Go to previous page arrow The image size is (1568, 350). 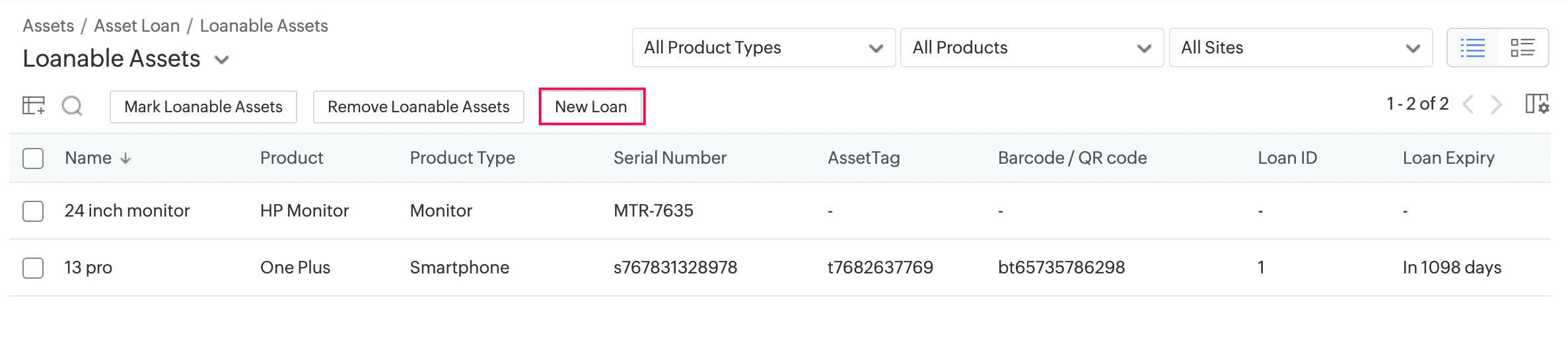pos(1468,104)
